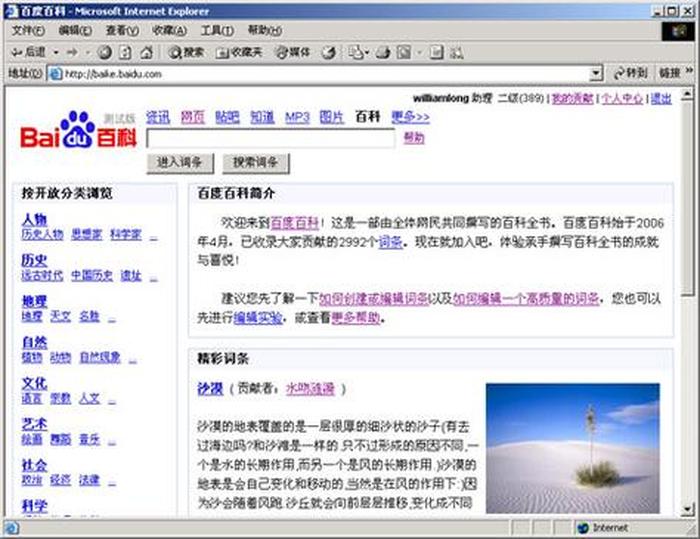This screenshot has height=539, width=700.
Task: Open the 查看(V) menu
Action: click(x=122, y=30)
